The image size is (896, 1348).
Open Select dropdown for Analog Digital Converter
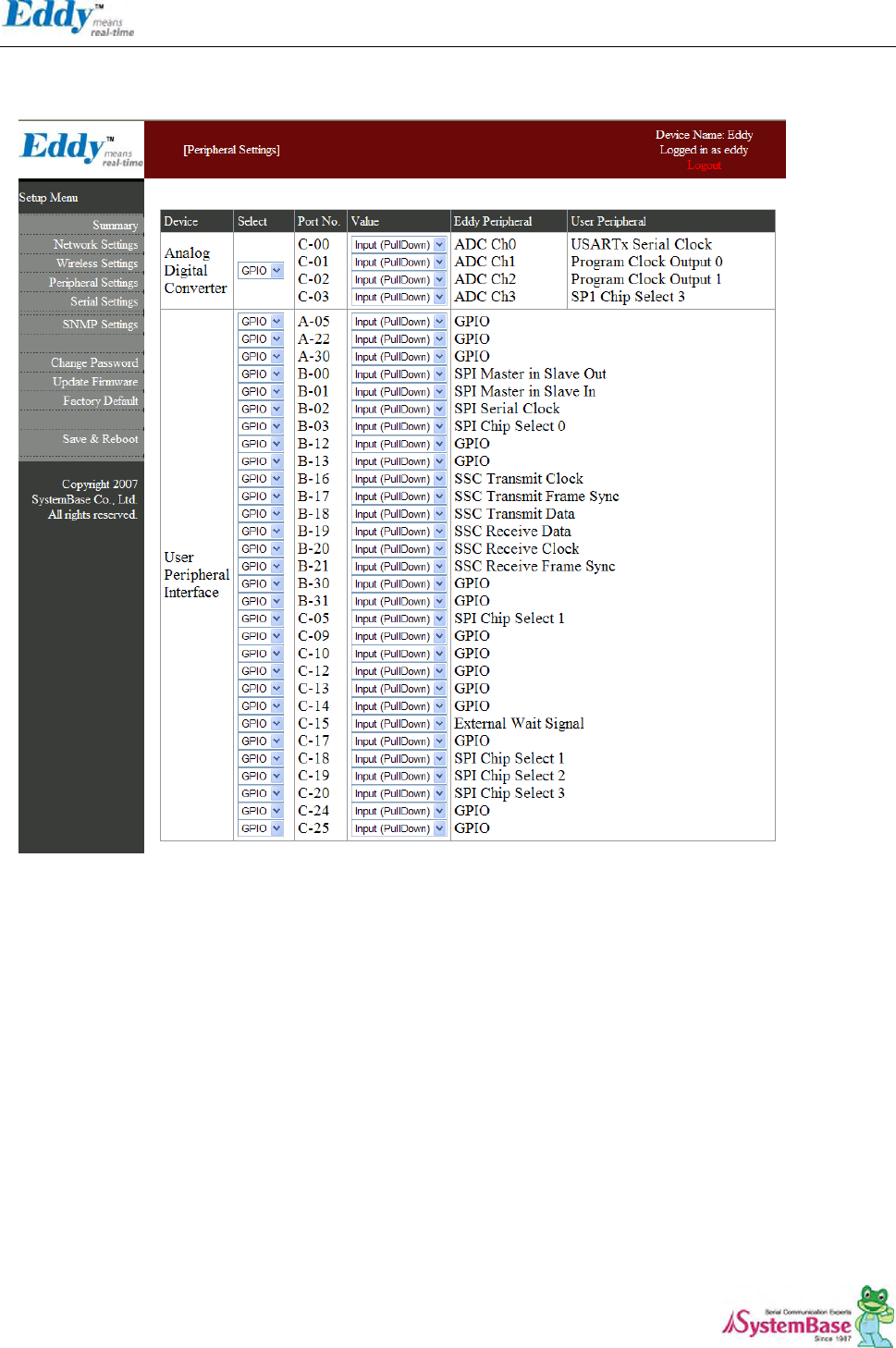pos(261,271)
